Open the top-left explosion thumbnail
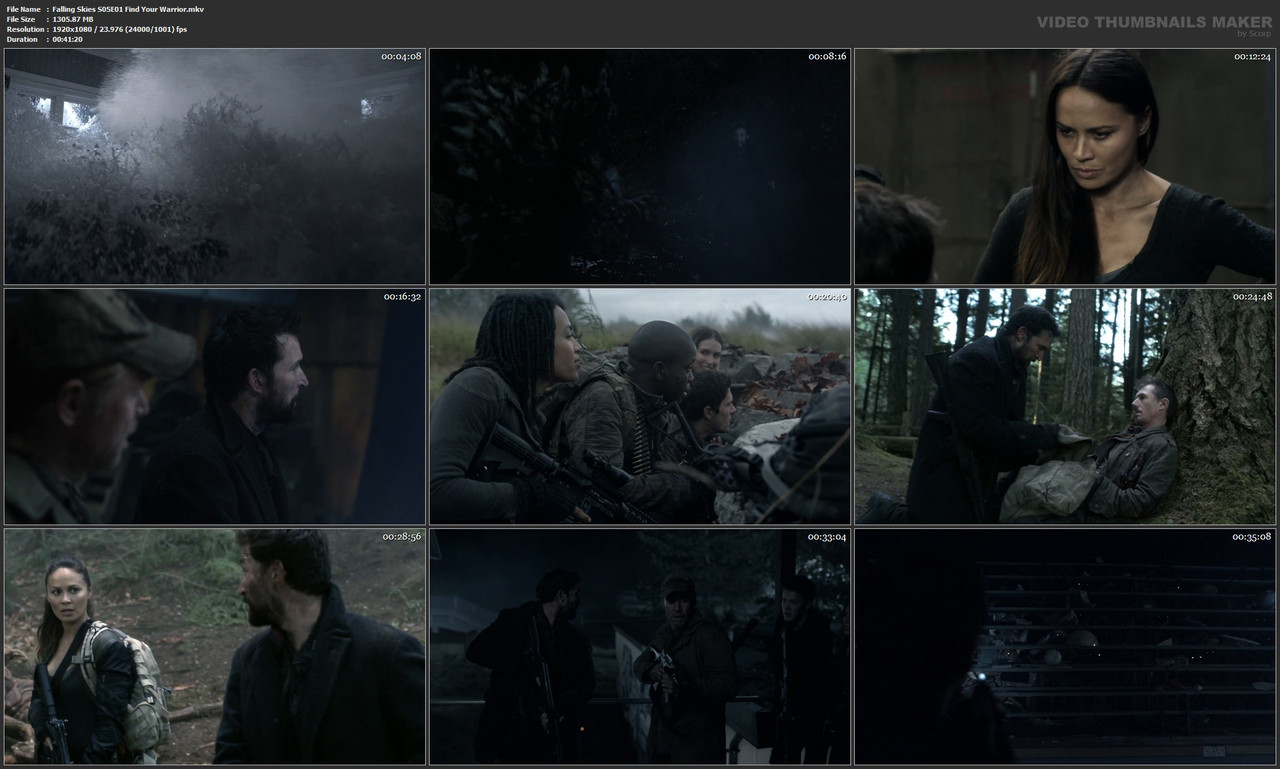Viewport: 1280px width, 769px height. point(214,167)
